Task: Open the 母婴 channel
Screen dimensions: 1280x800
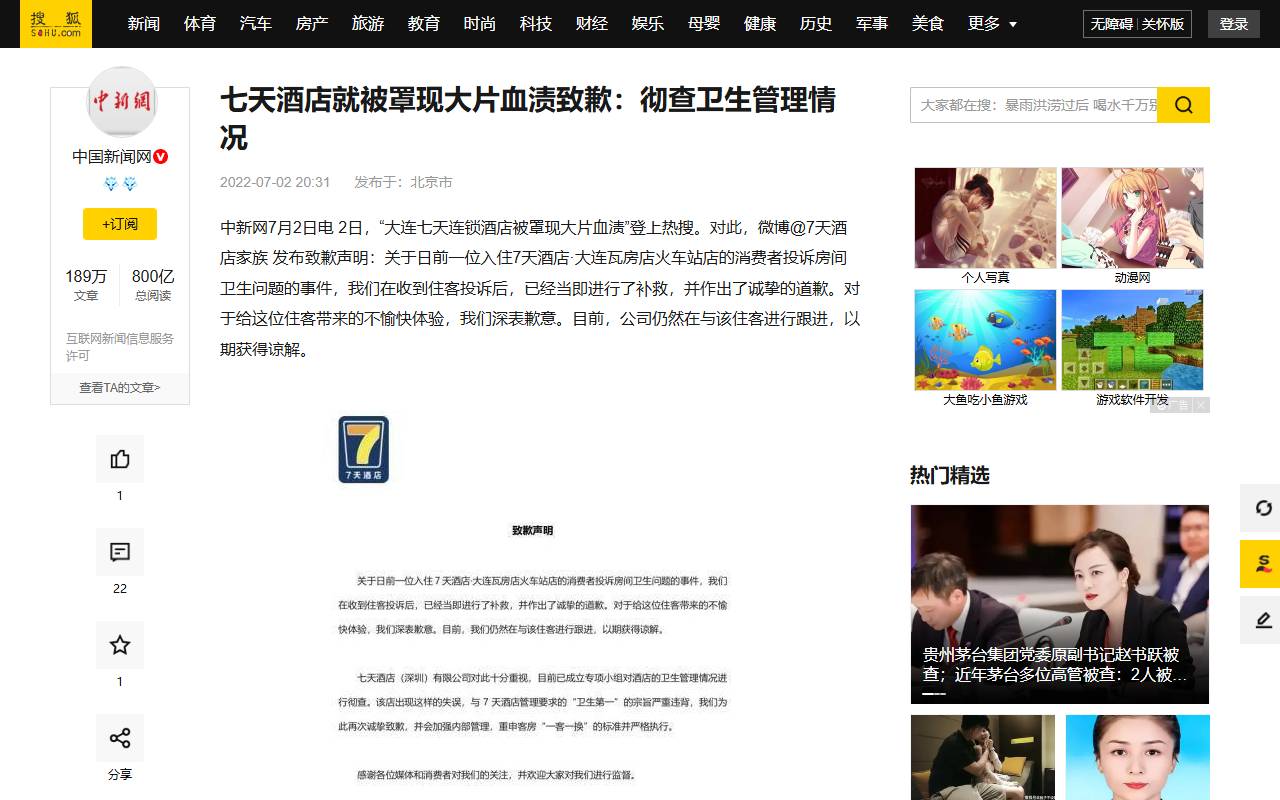Action: click(x=704, y=24)
